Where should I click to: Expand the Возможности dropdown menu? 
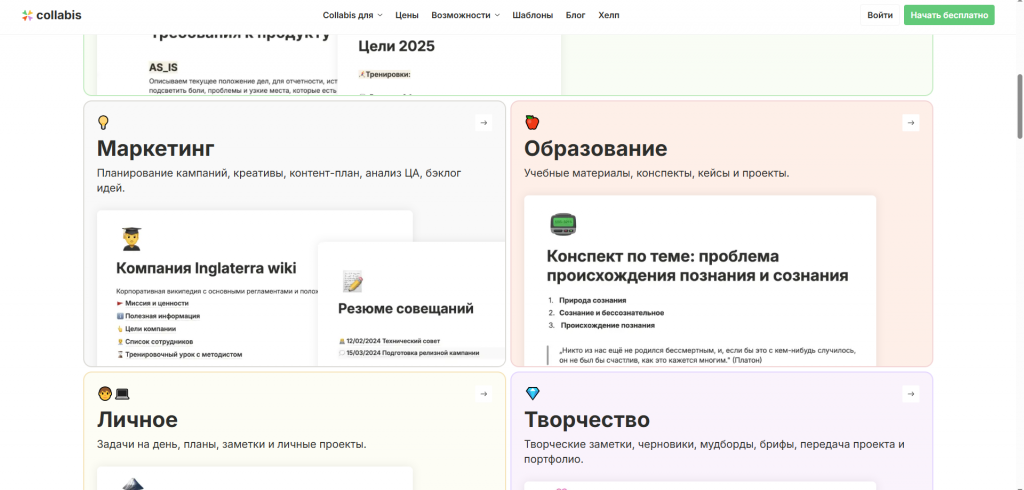[x=465, y=15]
